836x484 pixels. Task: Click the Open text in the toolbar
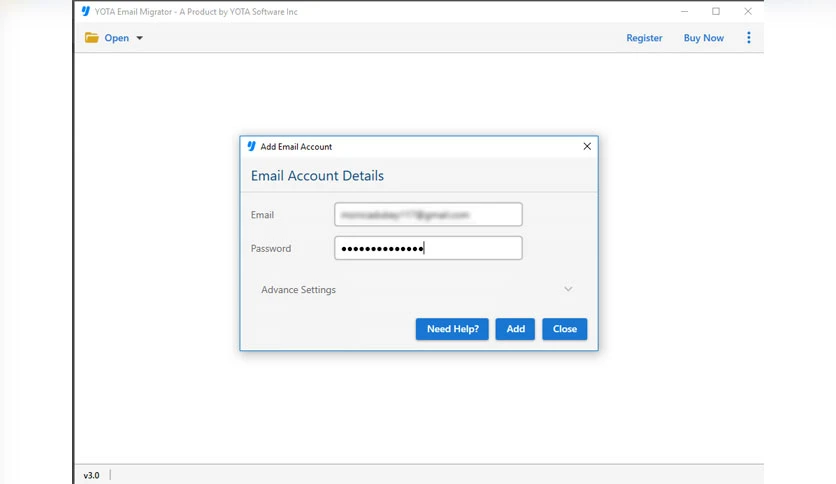pyautogui.click(x=116, y=38)
